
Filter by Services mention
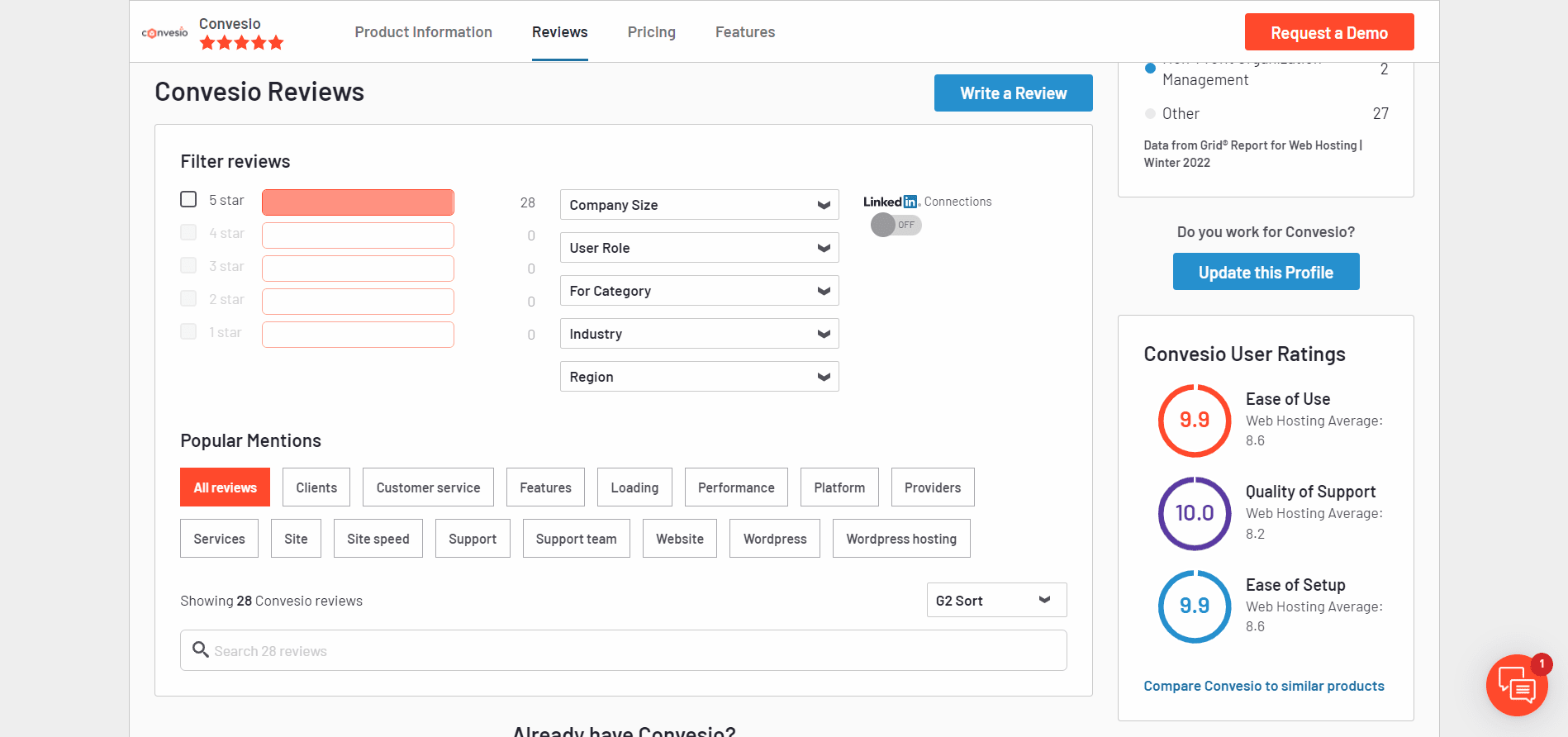coord(219,539)
